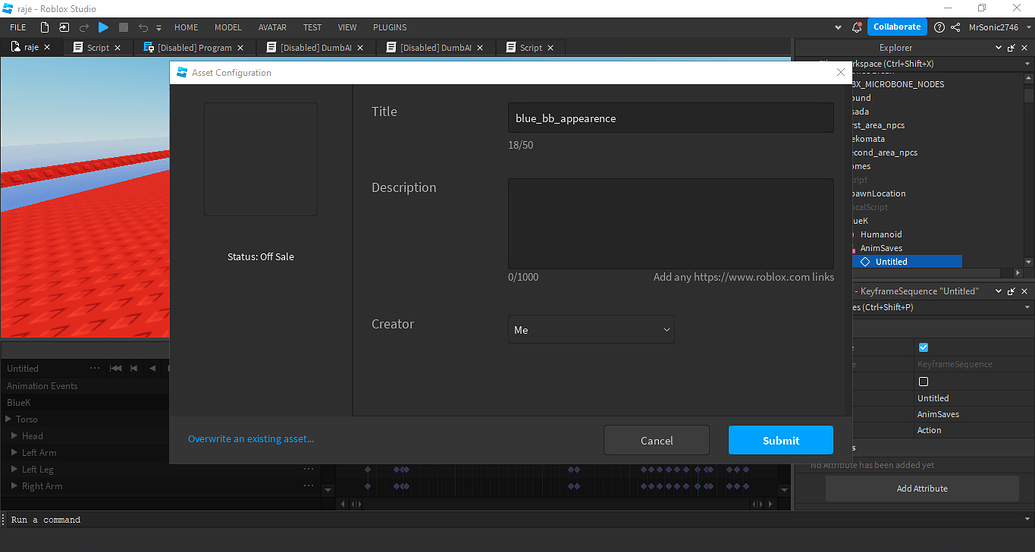Expand the Torso track in animation editor
1035x552 pixels.
9,419
